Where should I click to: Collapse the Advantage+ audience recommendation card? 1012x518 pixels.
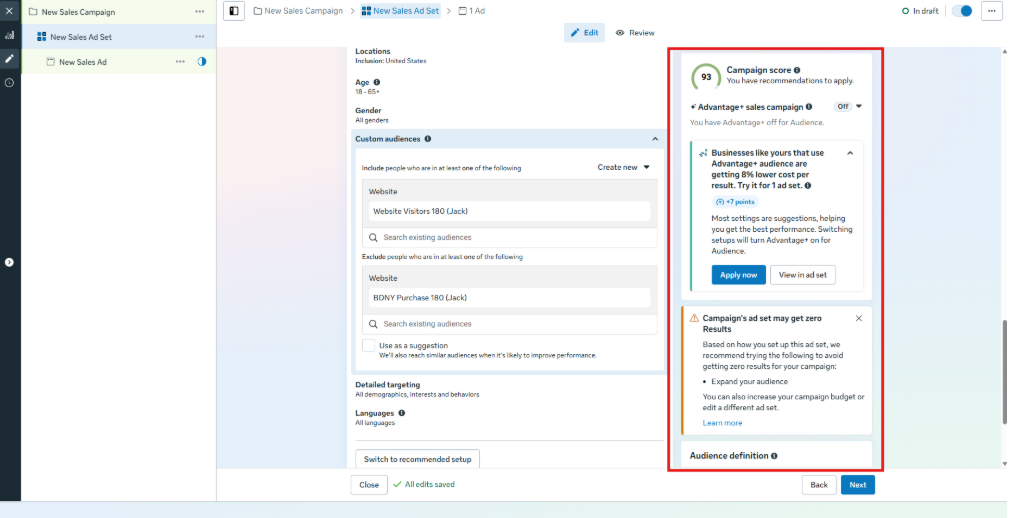click(x=850, y=154)
